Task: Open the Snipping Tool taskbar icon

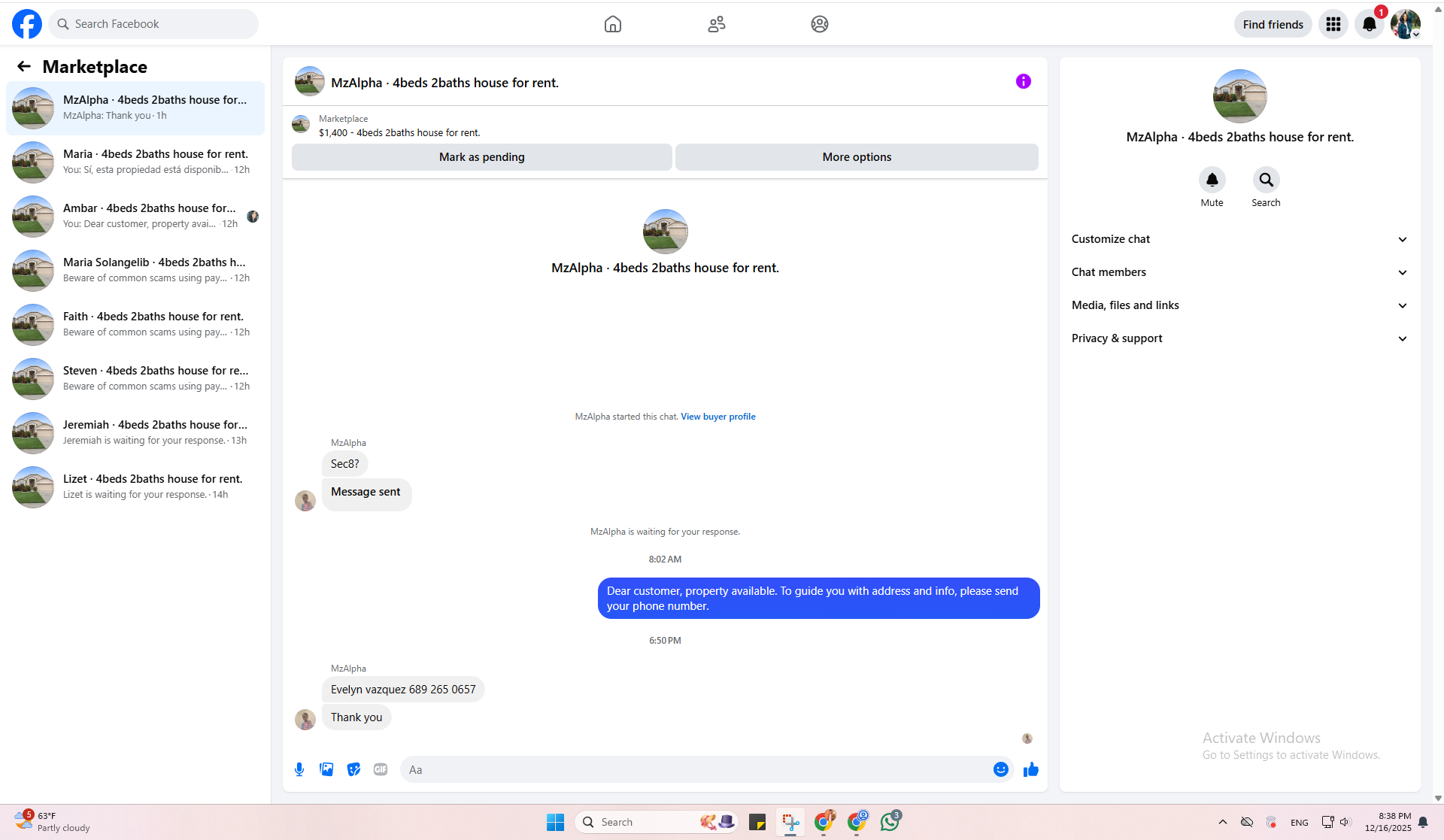Action: point(790,822)
